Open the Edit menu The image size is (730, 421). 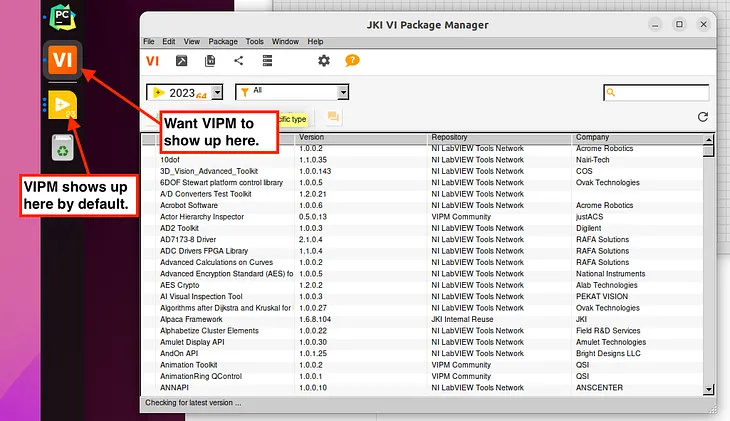[169, 41]
